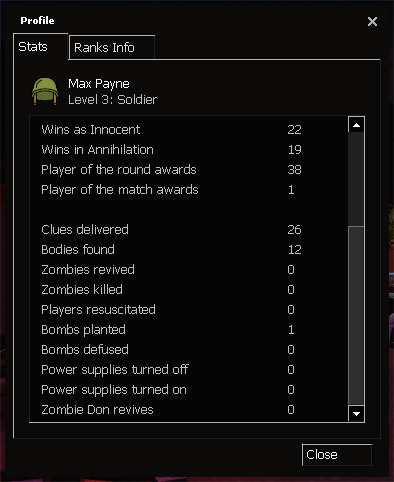The image size is (394, 482).
Task: Click the scrollbar track above the thumb
Action: click(356, 179)
